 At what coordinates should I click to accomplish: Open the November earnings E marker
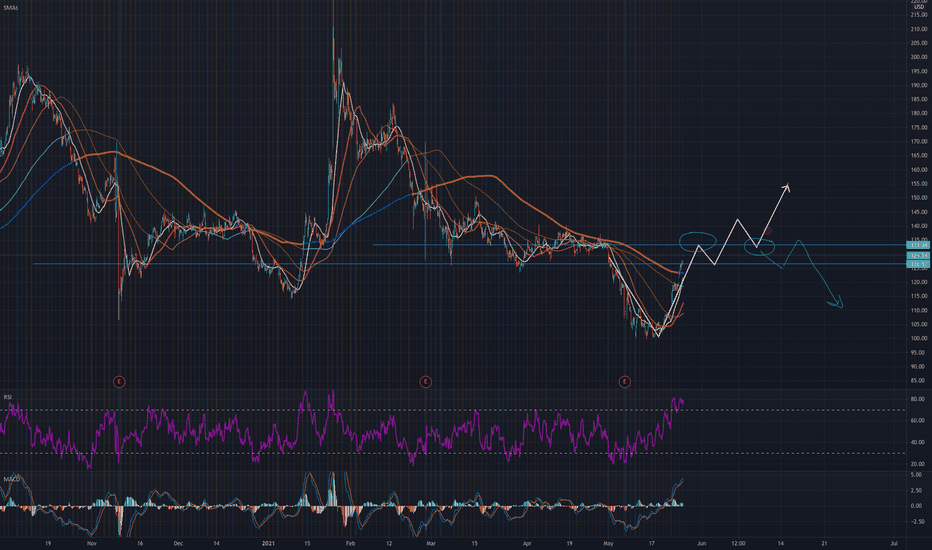(119, 382)
